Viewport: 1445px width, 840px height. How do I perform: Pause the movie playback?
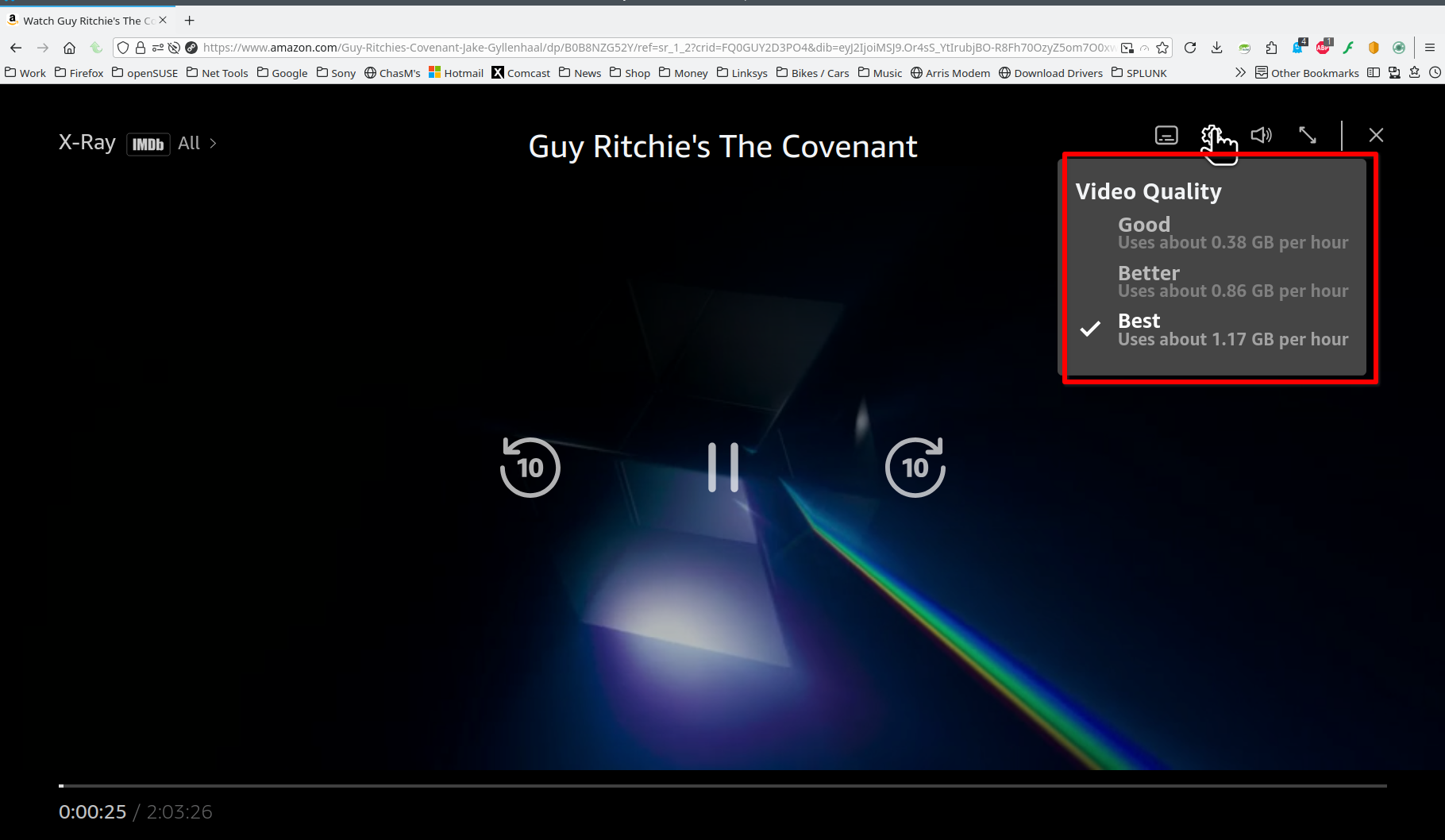(723, 468)
